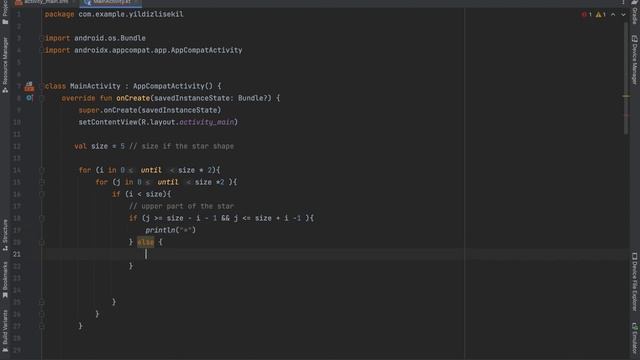Collapse the 'if (j >= size' block fold marker

pyautogui.click(x=42, y=218)
